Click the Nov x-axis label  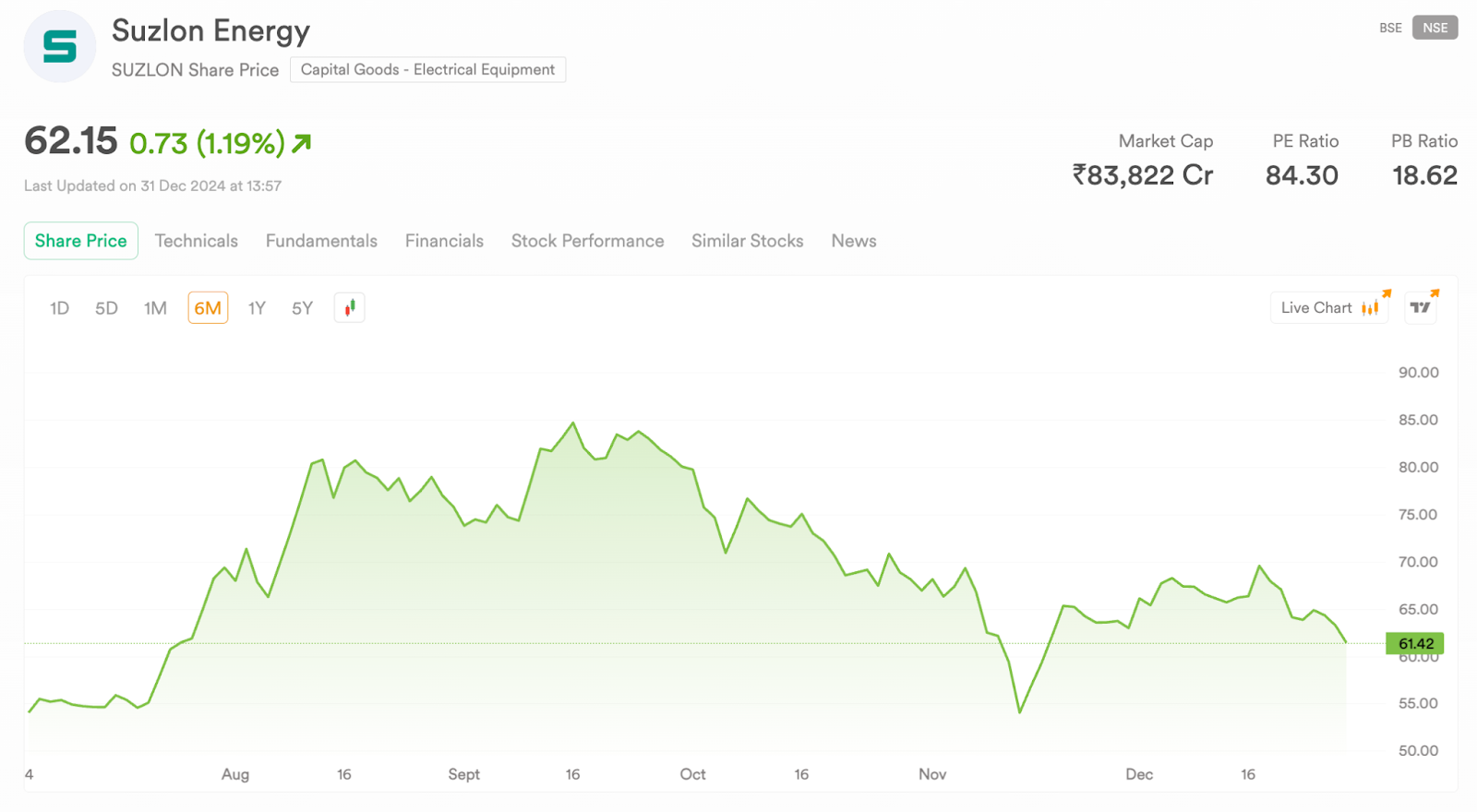(932, 774)
